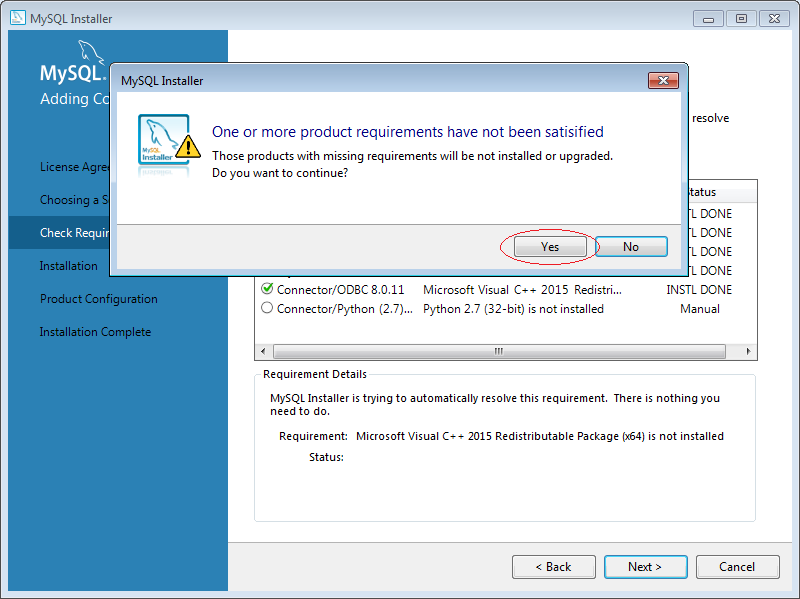Click 'Python 2.7 (32-bit) is not installed' text

(513, 309)
